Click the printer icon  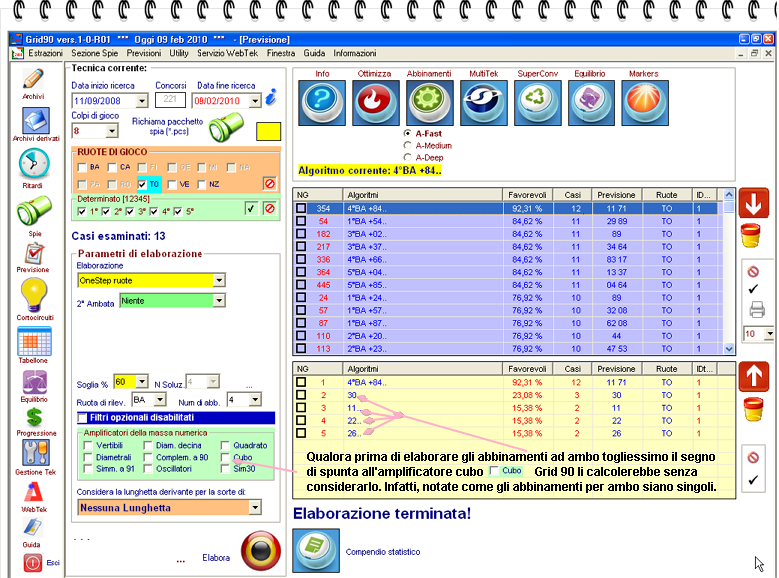click(x=757, y=310)
